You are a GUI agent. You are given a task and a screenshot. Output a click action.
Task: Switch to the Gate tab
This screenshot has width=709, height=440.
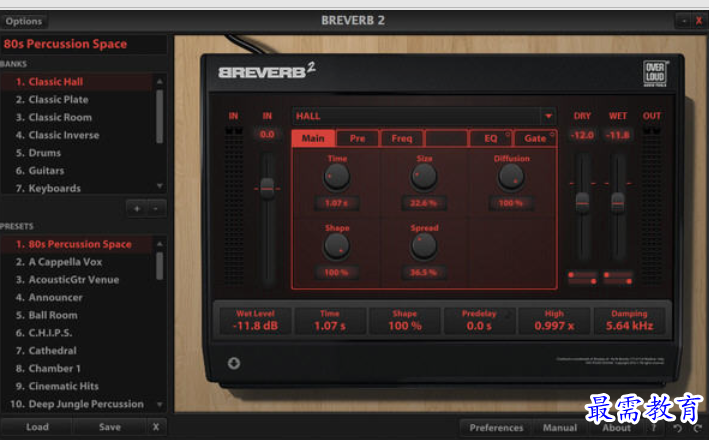pyautogui.click(x=535, y=138)
